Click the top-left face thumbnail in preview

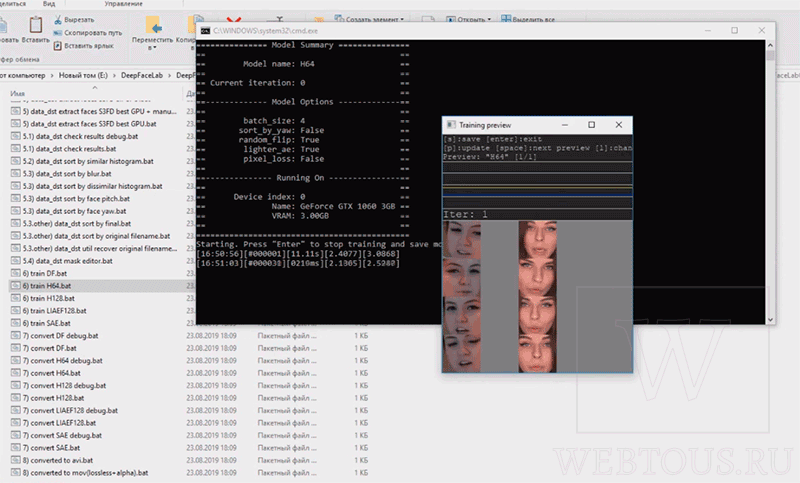(x=462, y=240)
